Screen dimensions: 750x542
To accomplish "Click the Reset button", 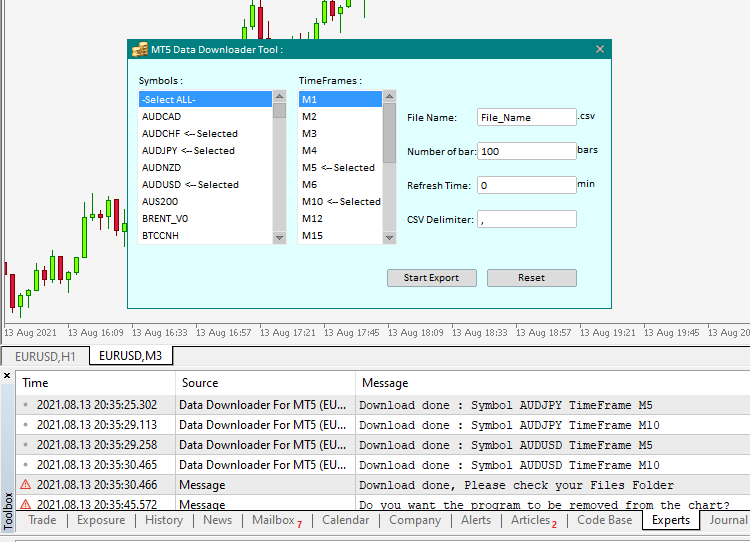I will [531, 278].
